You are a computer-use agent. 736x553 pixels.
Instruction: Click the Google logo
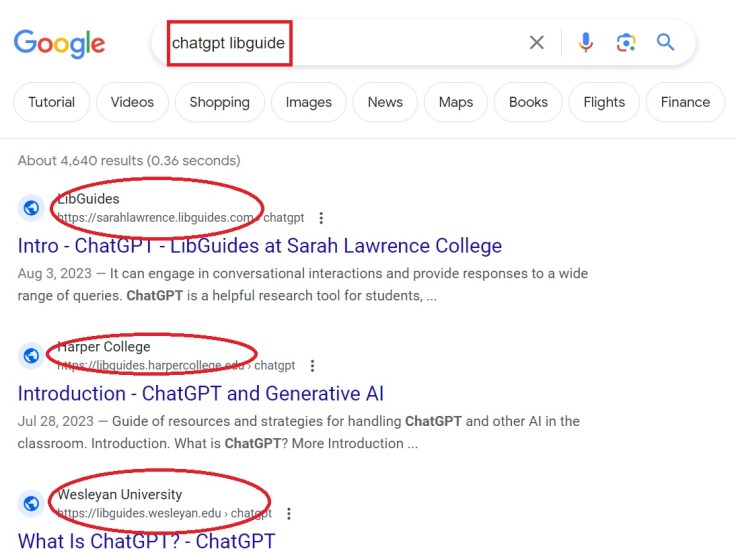59,43
